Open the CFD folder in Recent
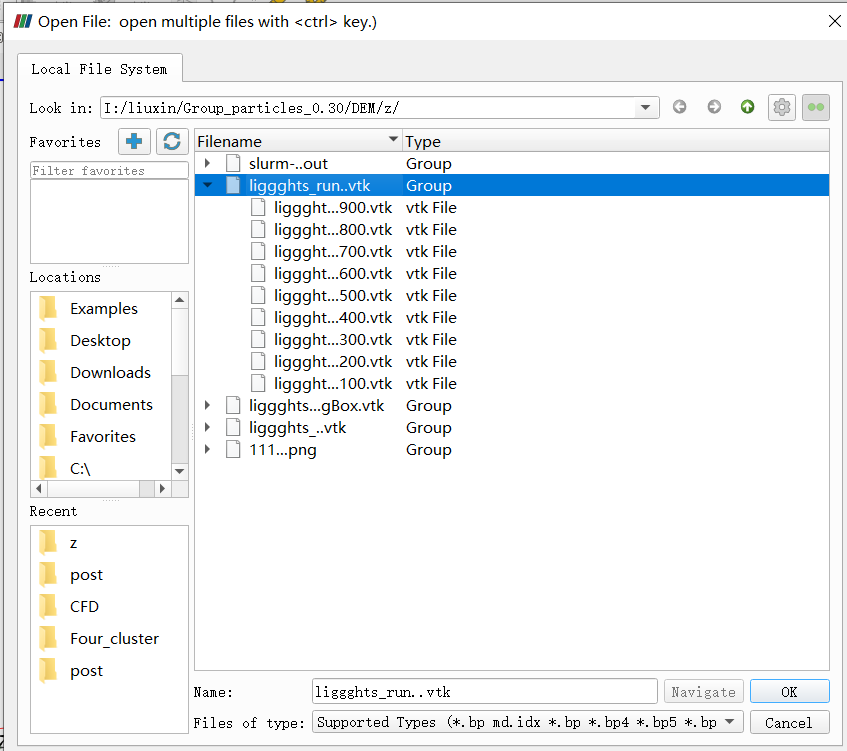 [84, 607]
